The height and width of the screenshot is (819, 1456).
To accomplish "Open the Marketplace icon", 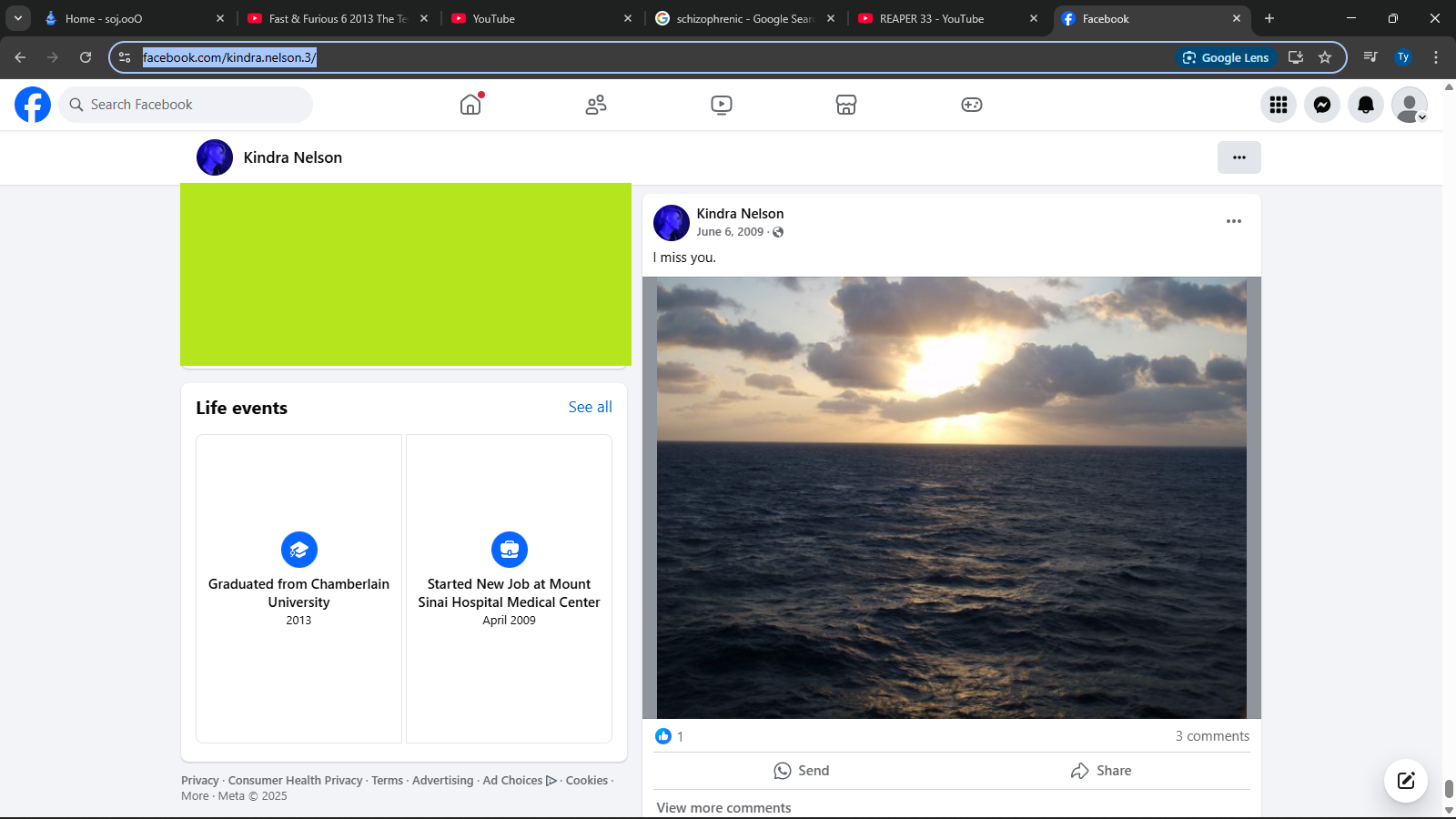I will pos(846,105).
